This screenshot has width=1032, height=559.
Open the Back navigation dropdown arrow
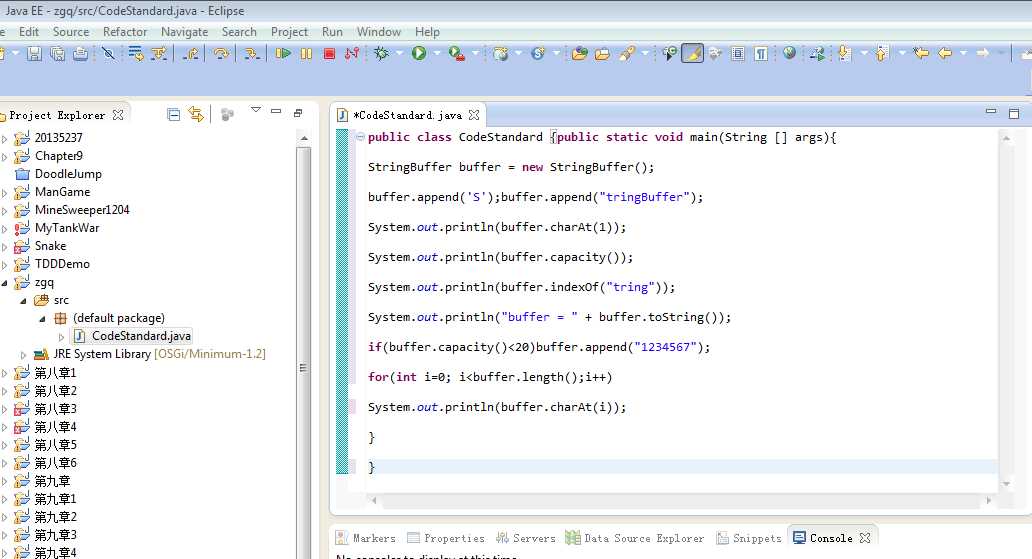click(x=964, y=53)
